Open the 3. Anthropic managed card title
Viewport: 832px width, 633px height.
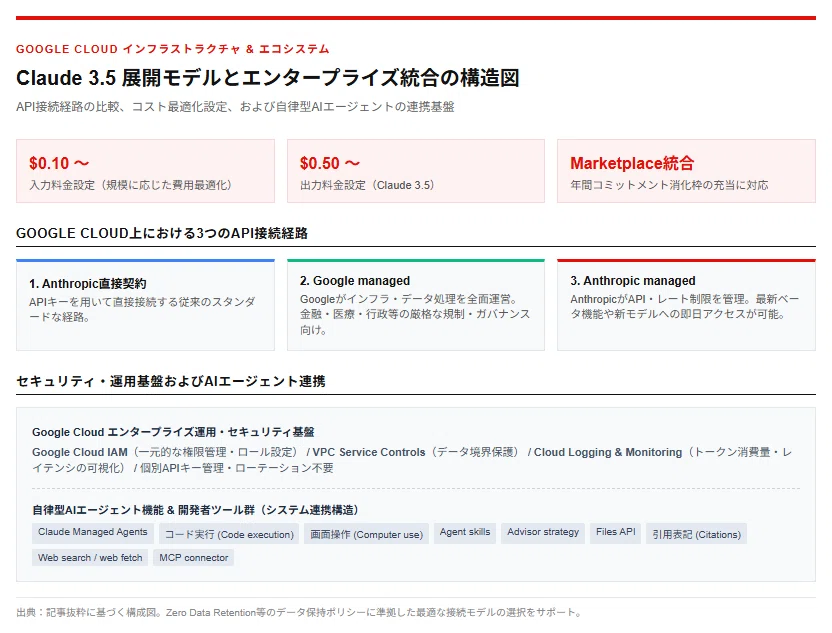click(x=633, y=281)
